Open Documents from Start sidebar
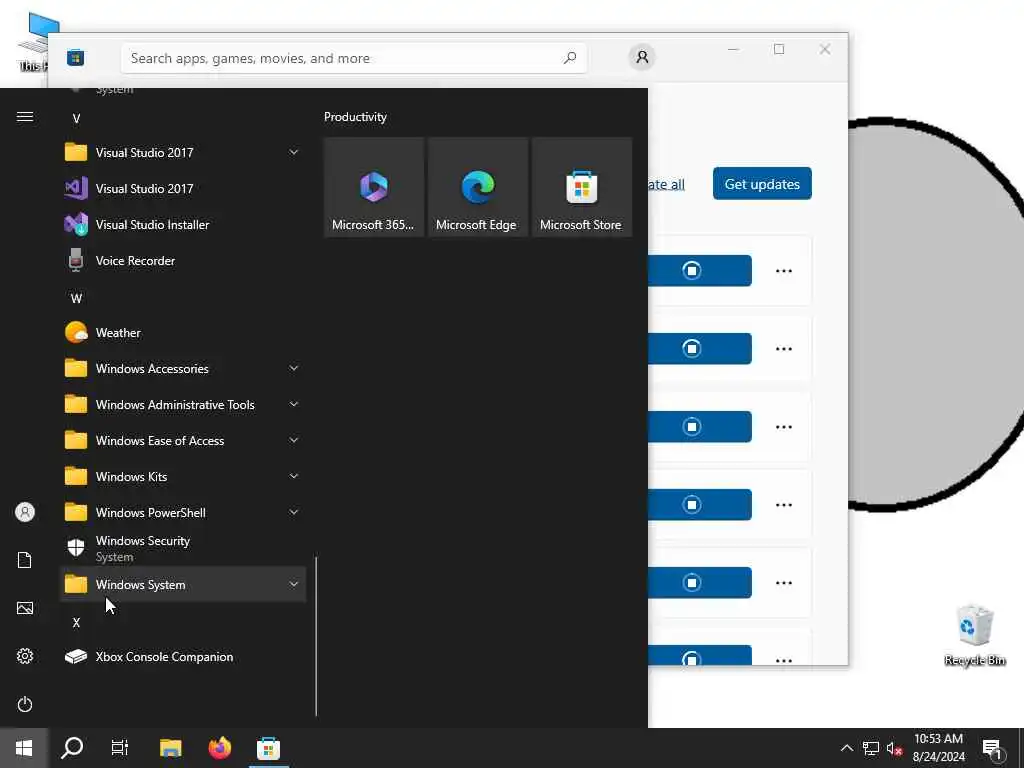This screenshot has width=1024, height=768. coord(25,560)
